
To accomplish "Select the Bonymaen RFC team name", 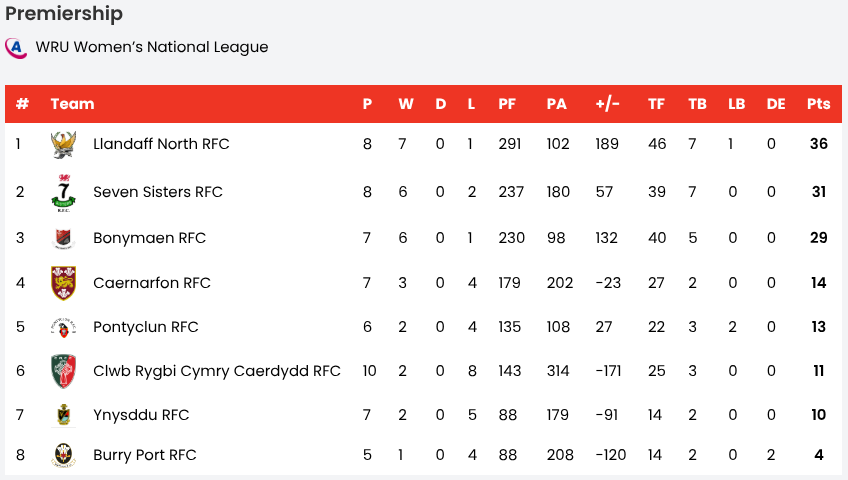I will point(149,238).
